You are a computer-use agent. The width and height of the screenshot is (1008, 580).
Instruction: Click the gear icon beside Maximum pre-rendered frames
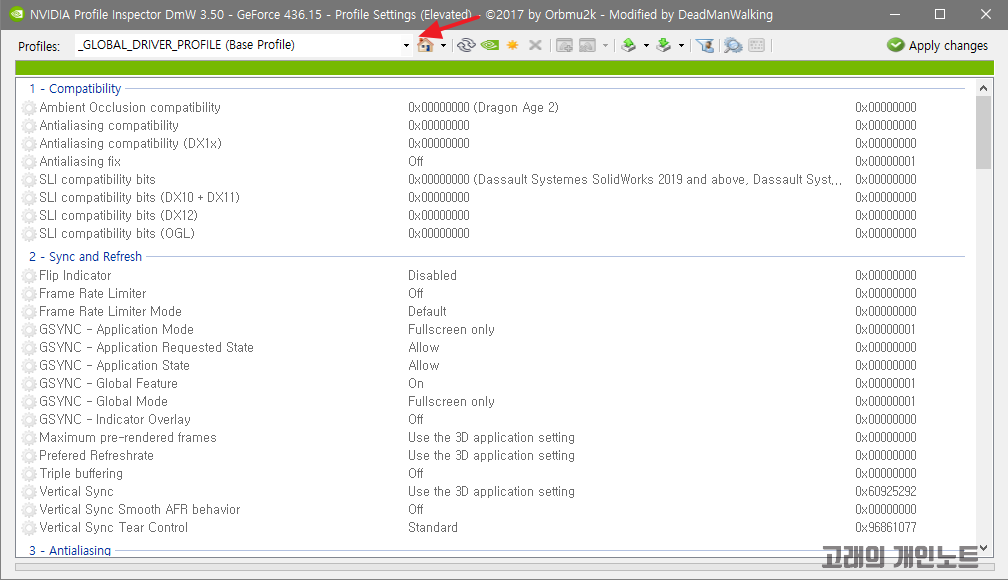(29, 438)
